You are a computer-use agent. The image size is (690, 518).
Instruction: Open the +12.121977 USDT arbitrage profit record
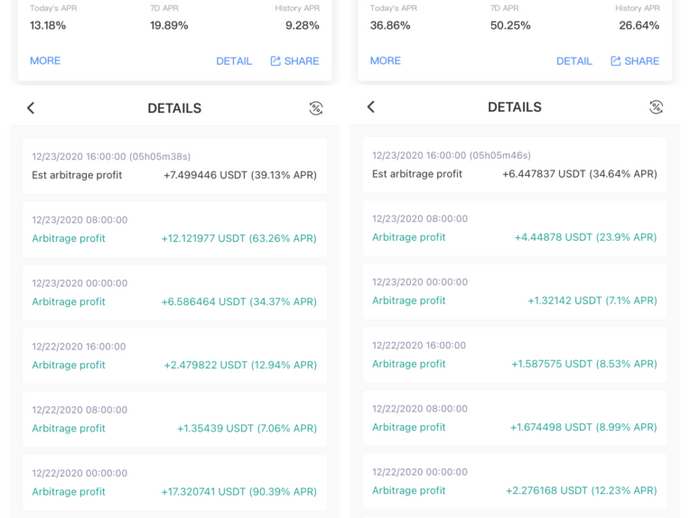coord(174,229)
